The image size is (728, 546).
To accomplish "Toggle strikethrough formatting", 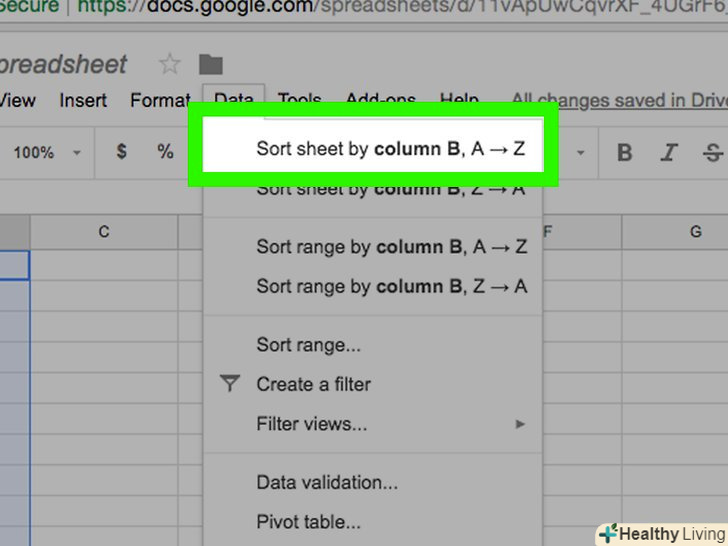I will (713, 153).
